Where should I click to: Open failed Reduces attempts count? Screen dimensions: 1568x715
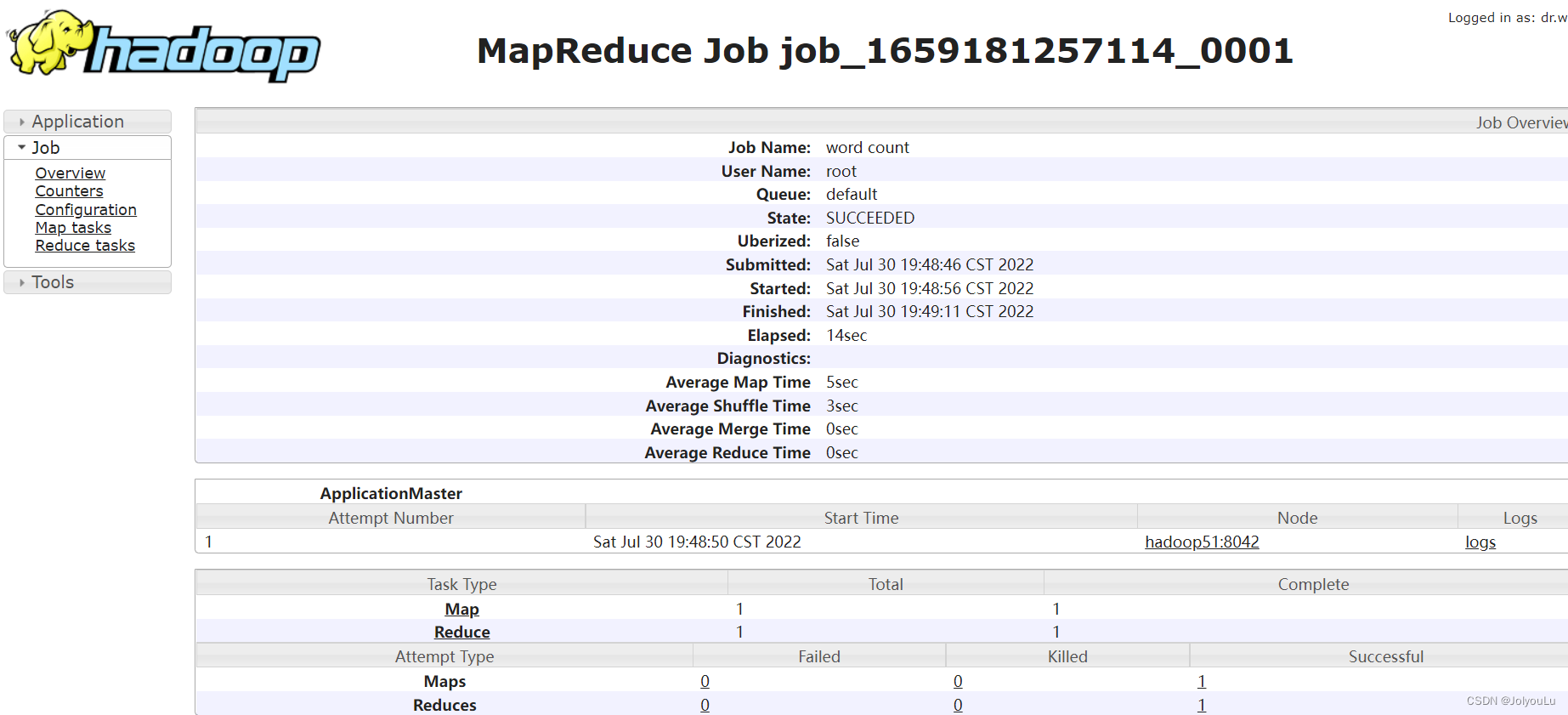coord(705,705)
